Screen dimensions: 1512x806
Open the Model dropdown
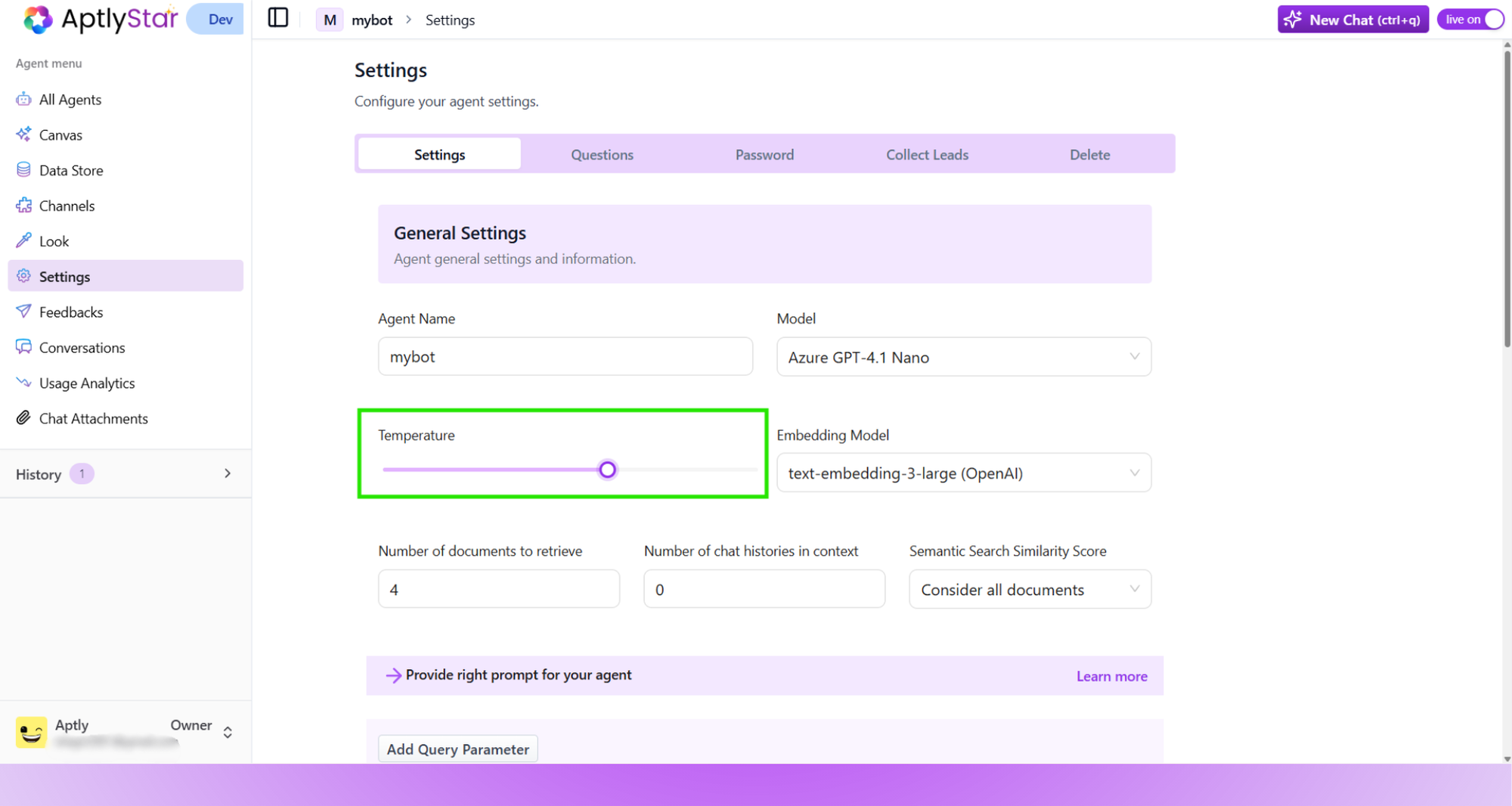coord(964,357)
